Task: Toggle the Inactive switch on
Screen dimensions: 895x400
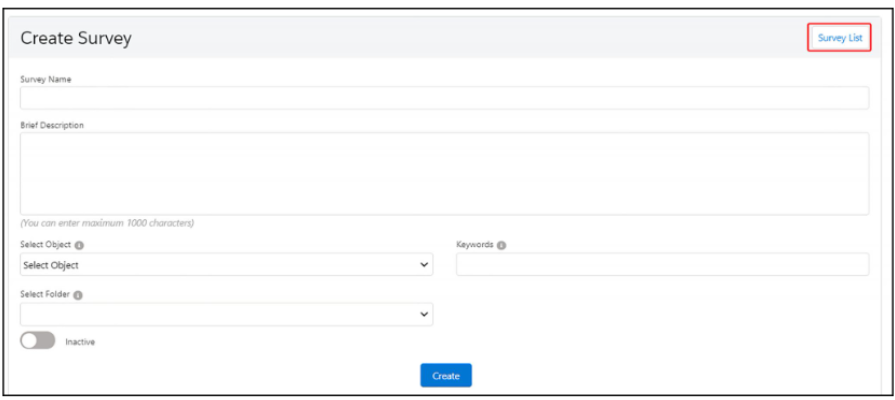Action: (x=38, y=341)
